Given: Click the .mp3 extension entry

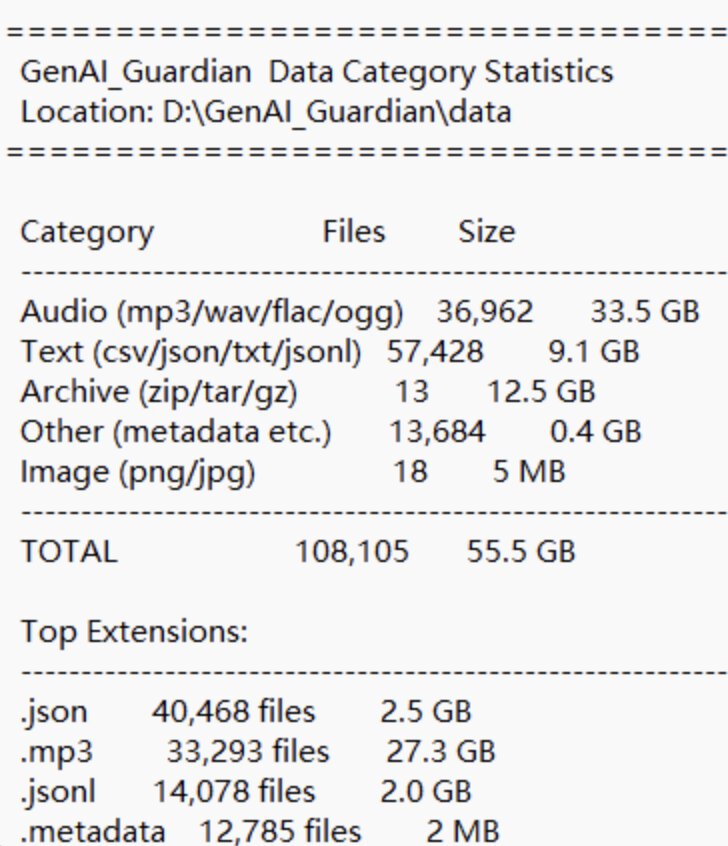Looking at the screenshot, I should tap(57, 752).
